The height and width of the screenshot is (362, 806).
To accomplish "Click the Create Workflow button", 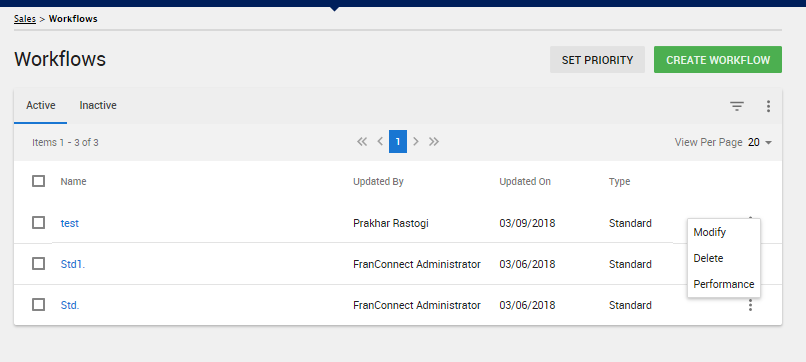I will (718, 60).
